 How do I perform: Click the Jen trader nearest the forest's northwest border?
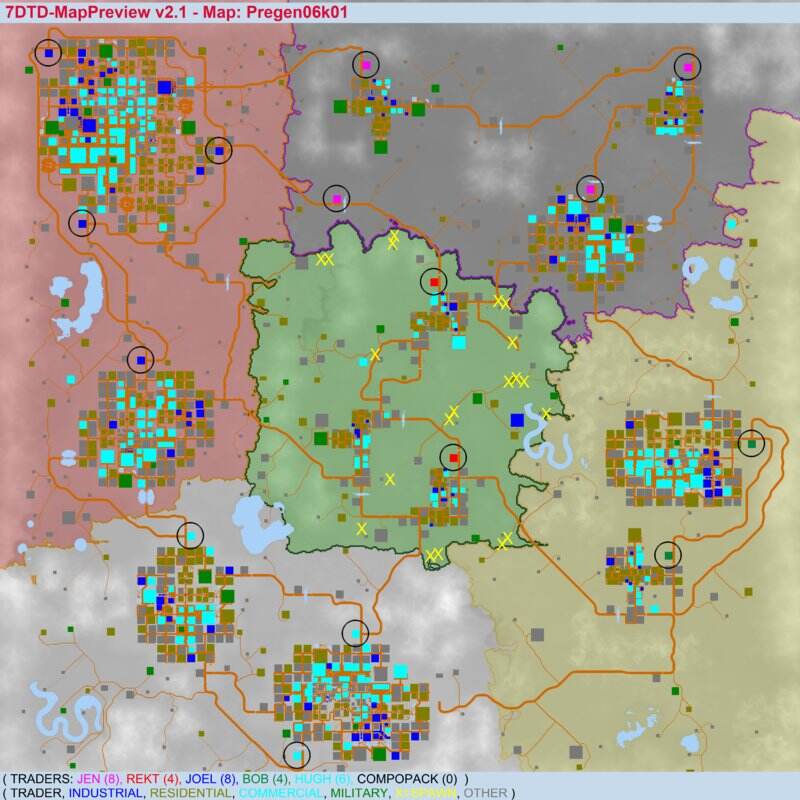337,200
